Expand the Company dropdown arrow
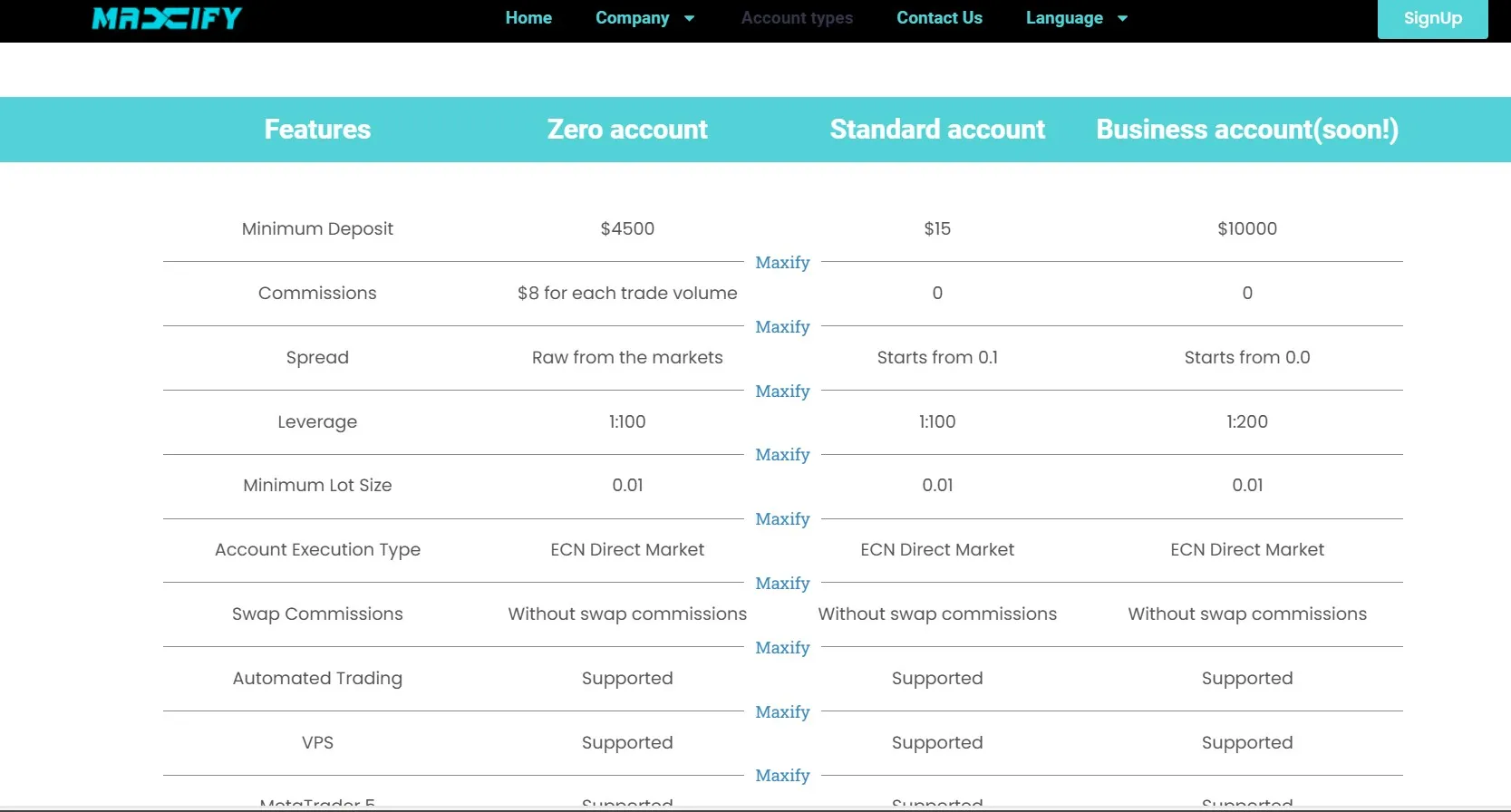 [x=689, y=18]
